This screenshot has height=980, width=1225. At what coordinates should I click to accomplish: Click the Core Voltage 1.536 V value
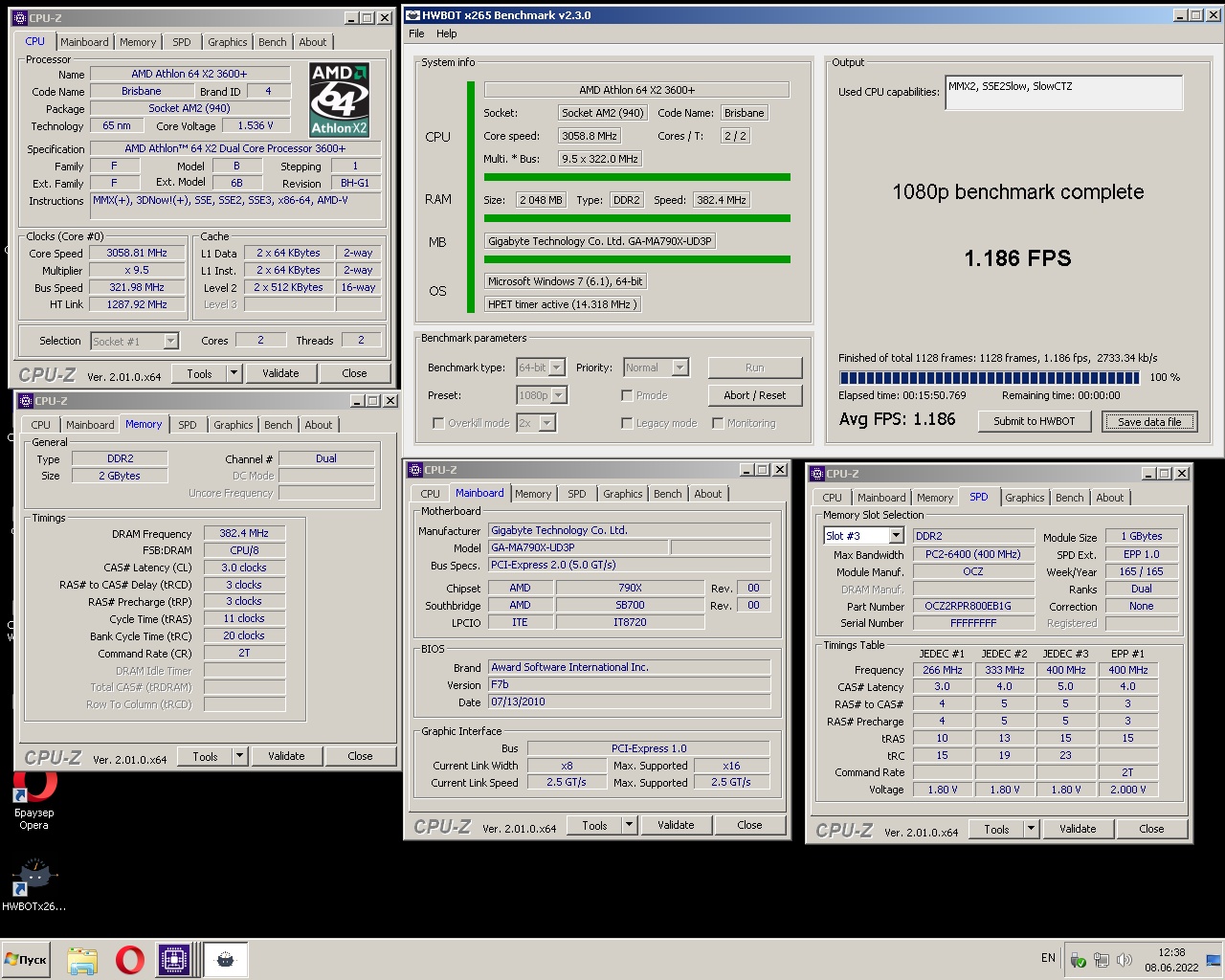coord(256,125)
